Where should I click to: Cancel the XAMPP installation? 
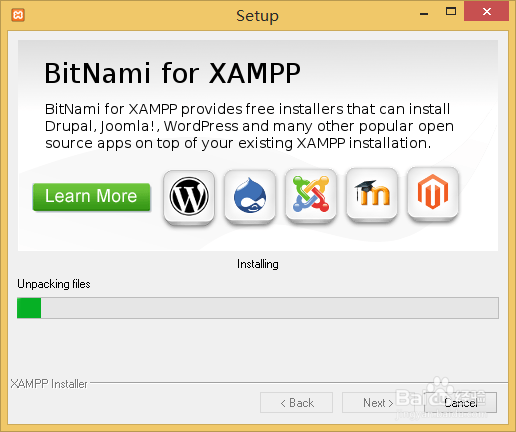(x=460, y=403)
